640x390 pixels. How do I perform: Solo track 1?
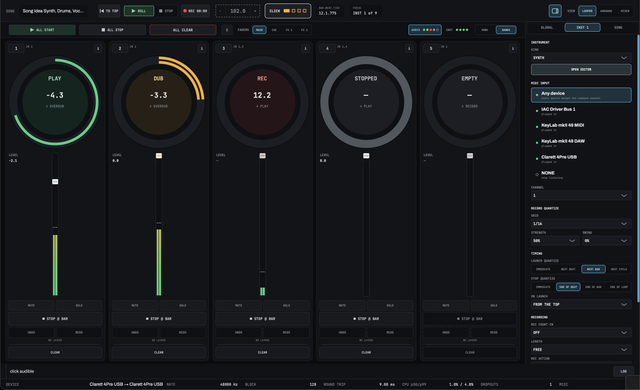[x=79, y=305]
